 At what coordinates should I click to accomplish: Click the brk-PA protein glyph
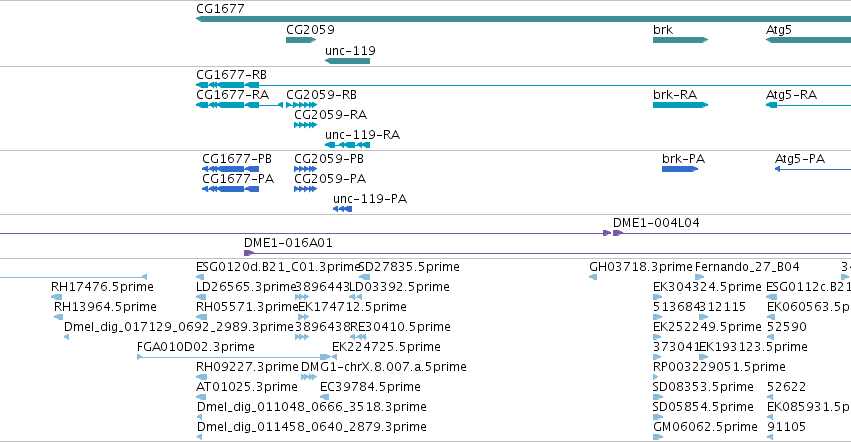pyautogui.click(x=680, y=169)
